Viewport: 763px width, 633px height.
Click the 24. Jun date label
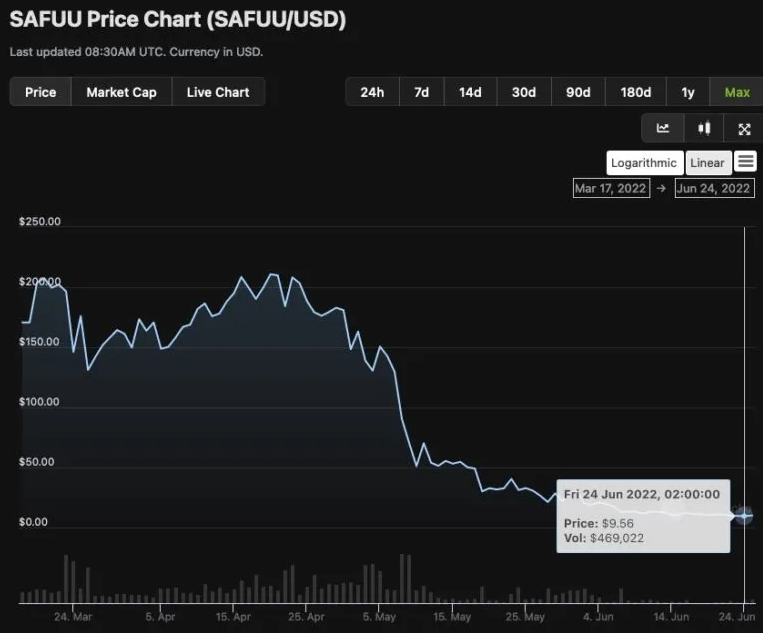[x=737, y=617]
